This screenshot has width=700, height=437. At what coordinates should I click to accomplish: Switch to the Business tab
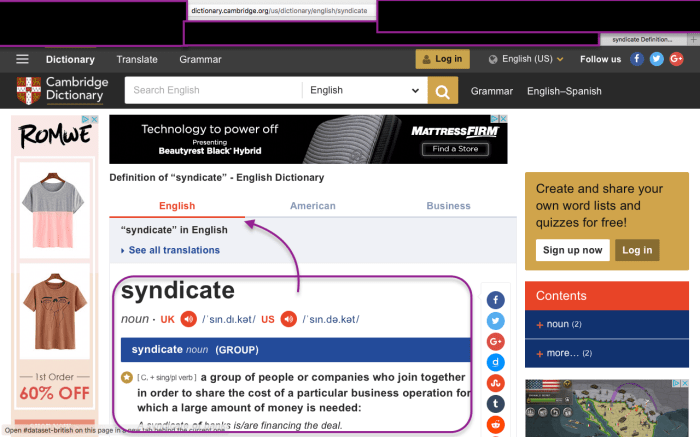(448, 206)
